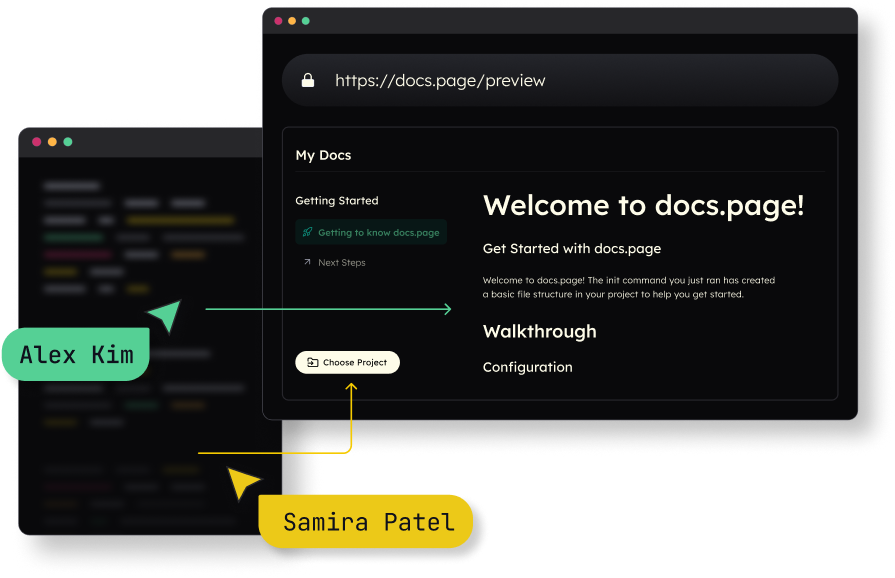
Task: Click the green dot on the browser window
Action: [306, 21]
